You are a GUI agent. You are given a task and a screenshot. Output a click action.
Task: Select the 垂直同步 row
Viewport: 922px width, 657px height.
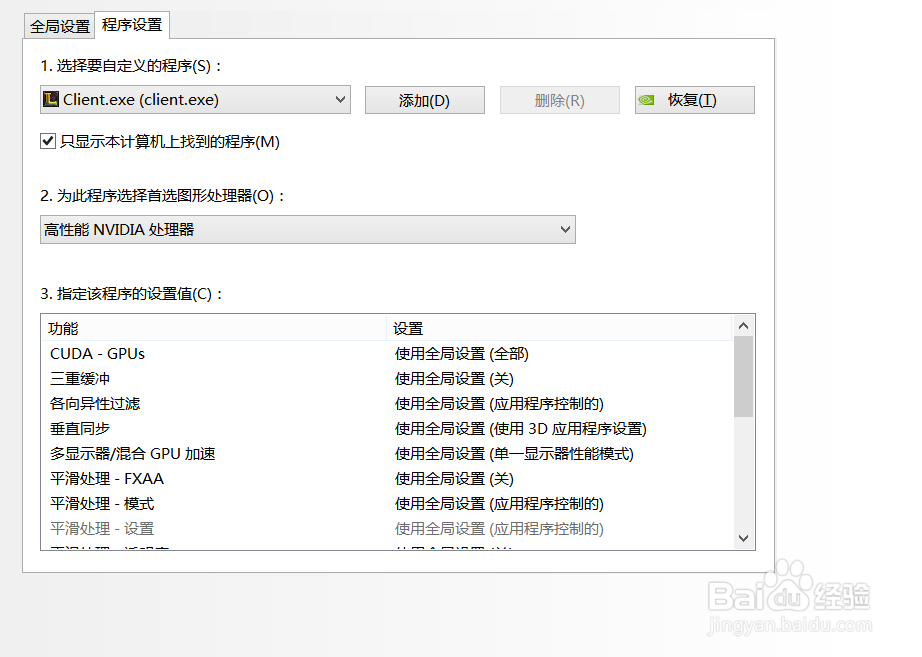[387, 429]
